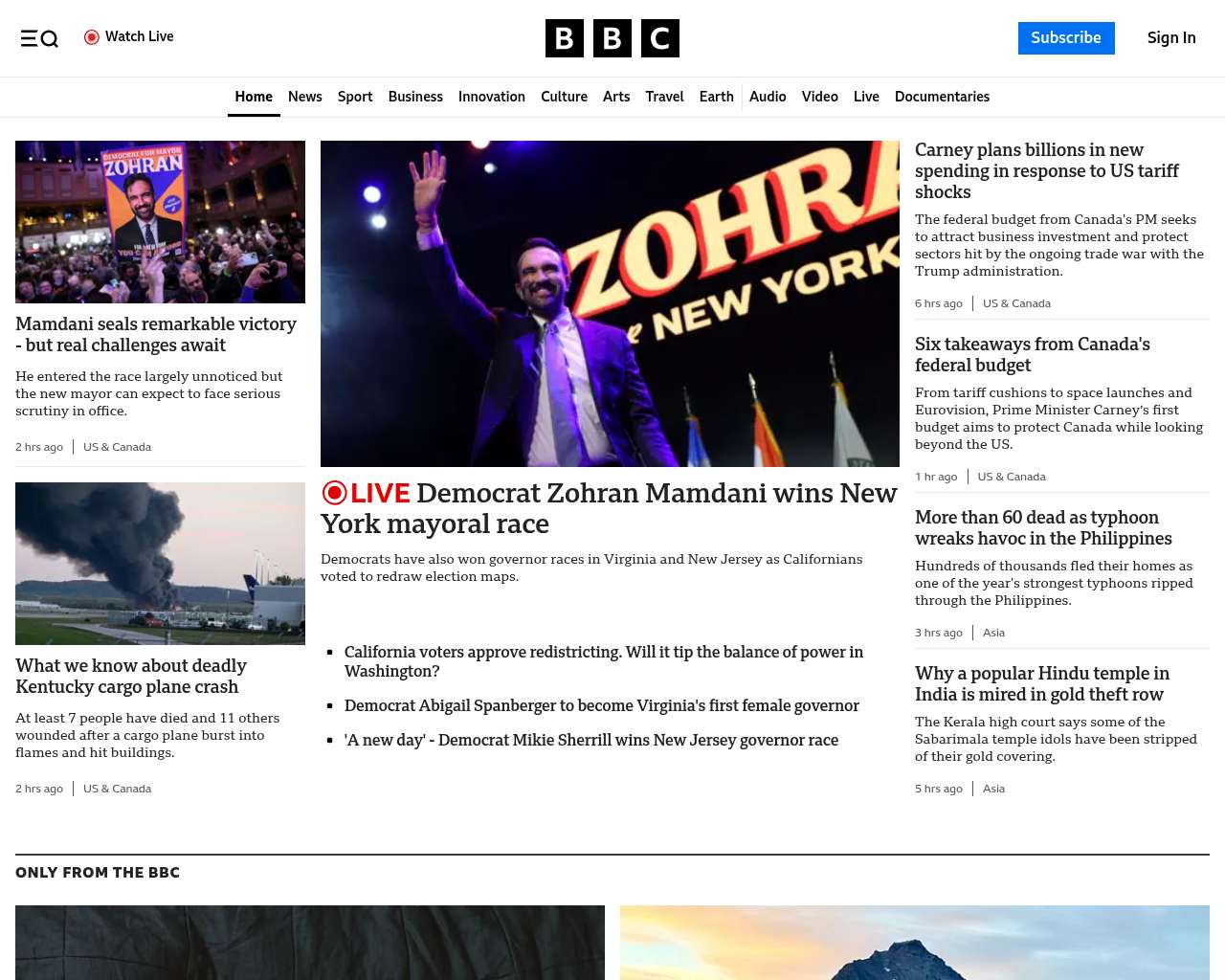Open the menu and search icon
Image resolution: width=1225 pixels, height=980 pixels.
click(x=39, y=38)
